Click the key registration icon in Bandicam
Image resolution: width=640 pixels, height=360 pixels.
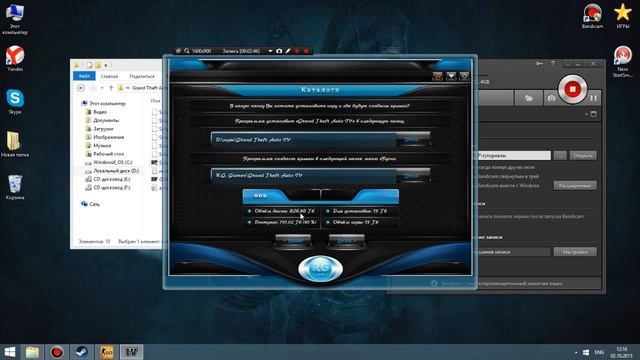click(x=540, y=64)
